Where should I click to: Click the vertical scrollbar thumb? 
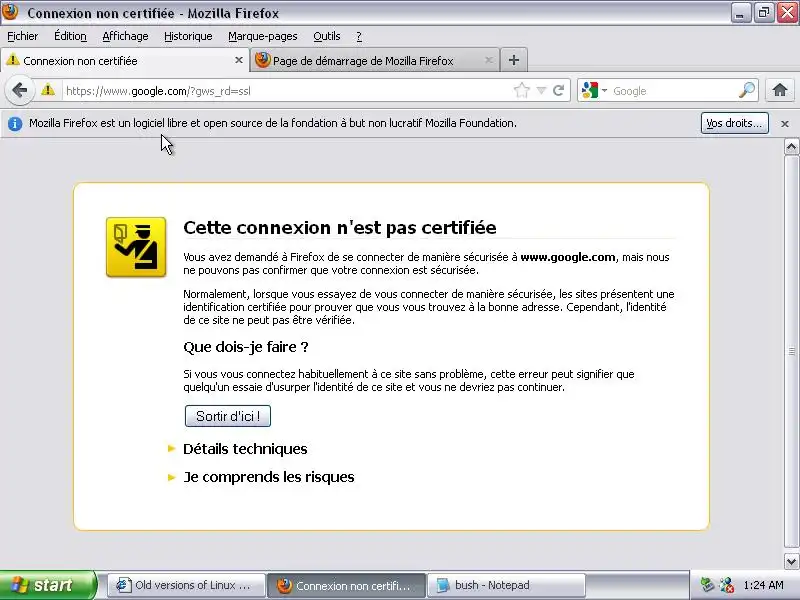(x=791, y=351)
